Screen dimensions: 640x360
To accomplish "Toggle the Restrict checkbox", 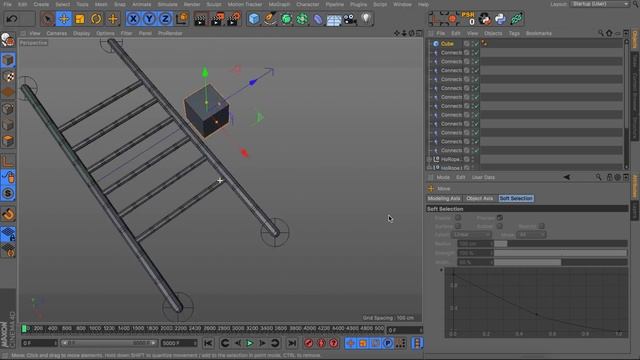I will (541, 226).
